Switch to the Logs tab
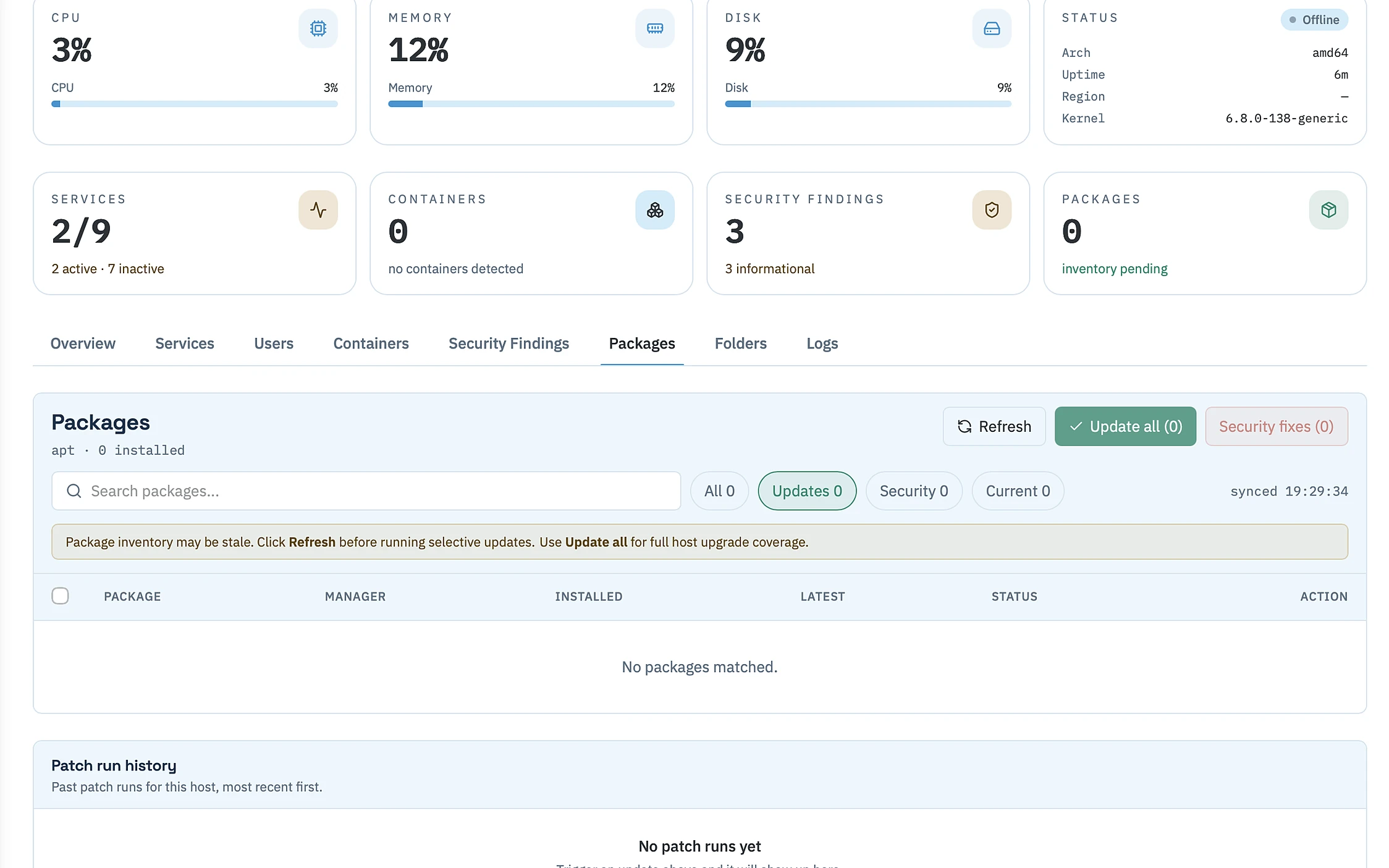1389x868 pixels. coord(822,343)
